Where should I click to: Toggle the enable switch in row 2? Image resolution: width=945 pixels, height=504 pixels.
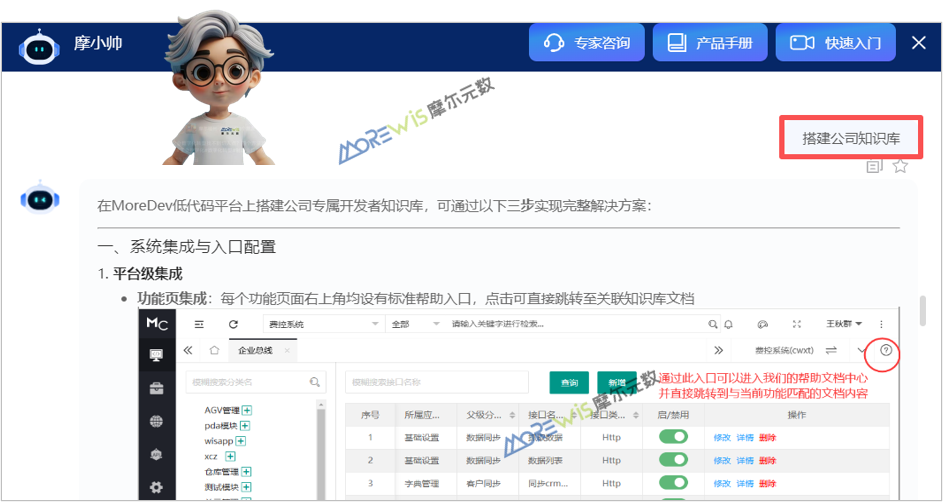tap(673, 459)
